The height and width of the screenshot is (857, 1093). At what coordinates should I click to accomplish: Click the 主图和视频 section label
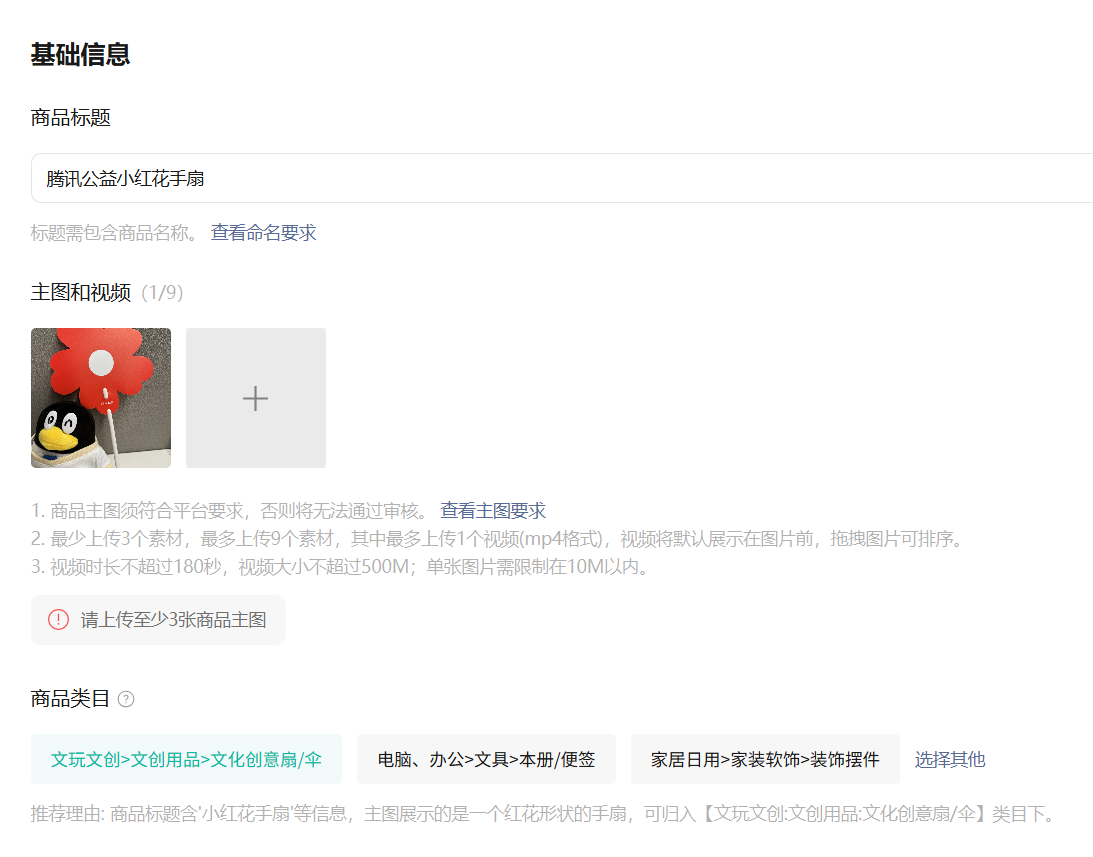click(x=81, y=293)
